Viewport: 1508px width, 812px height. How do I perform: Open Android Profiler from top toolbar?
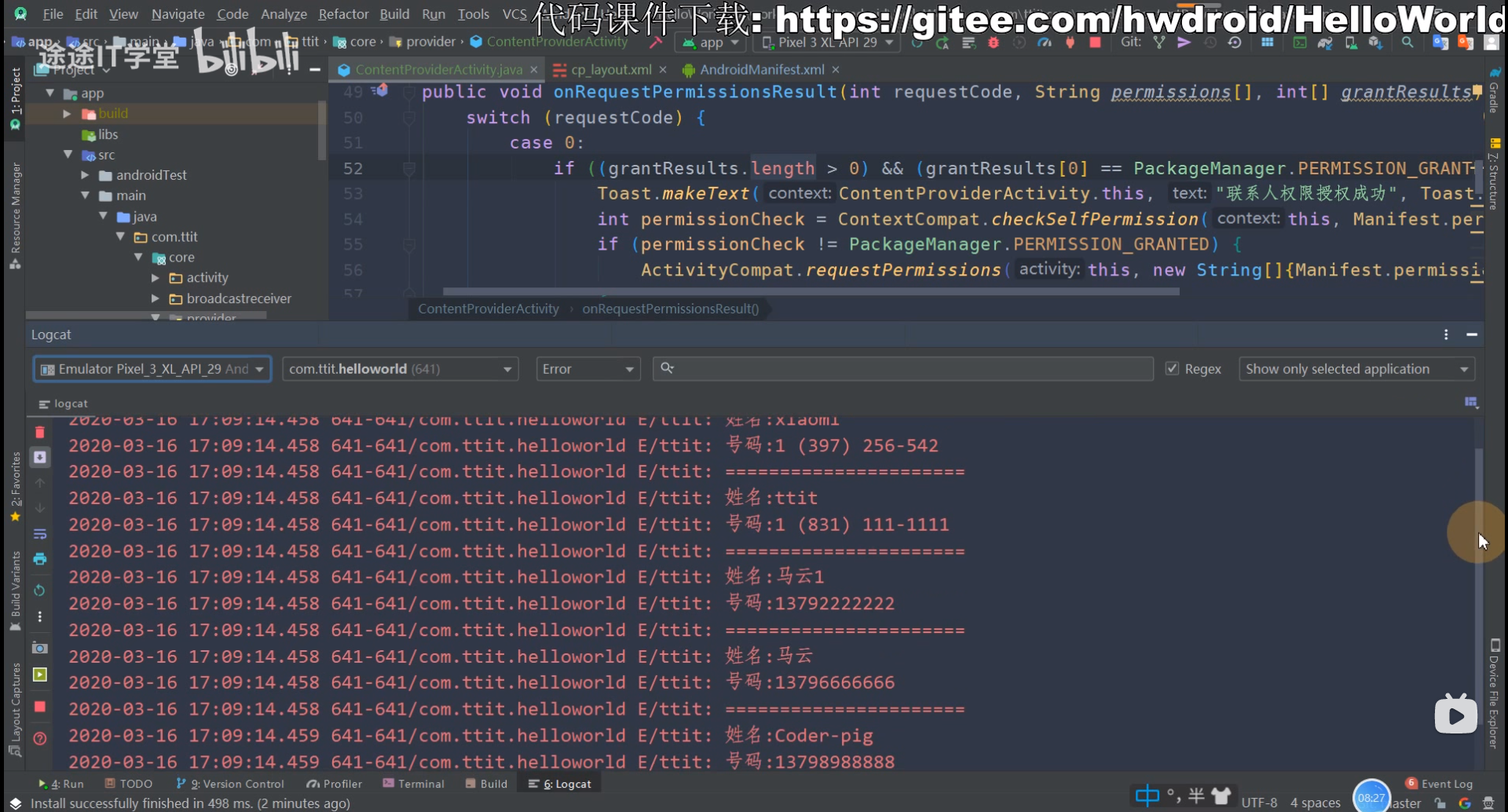[x=1045, y=42]
